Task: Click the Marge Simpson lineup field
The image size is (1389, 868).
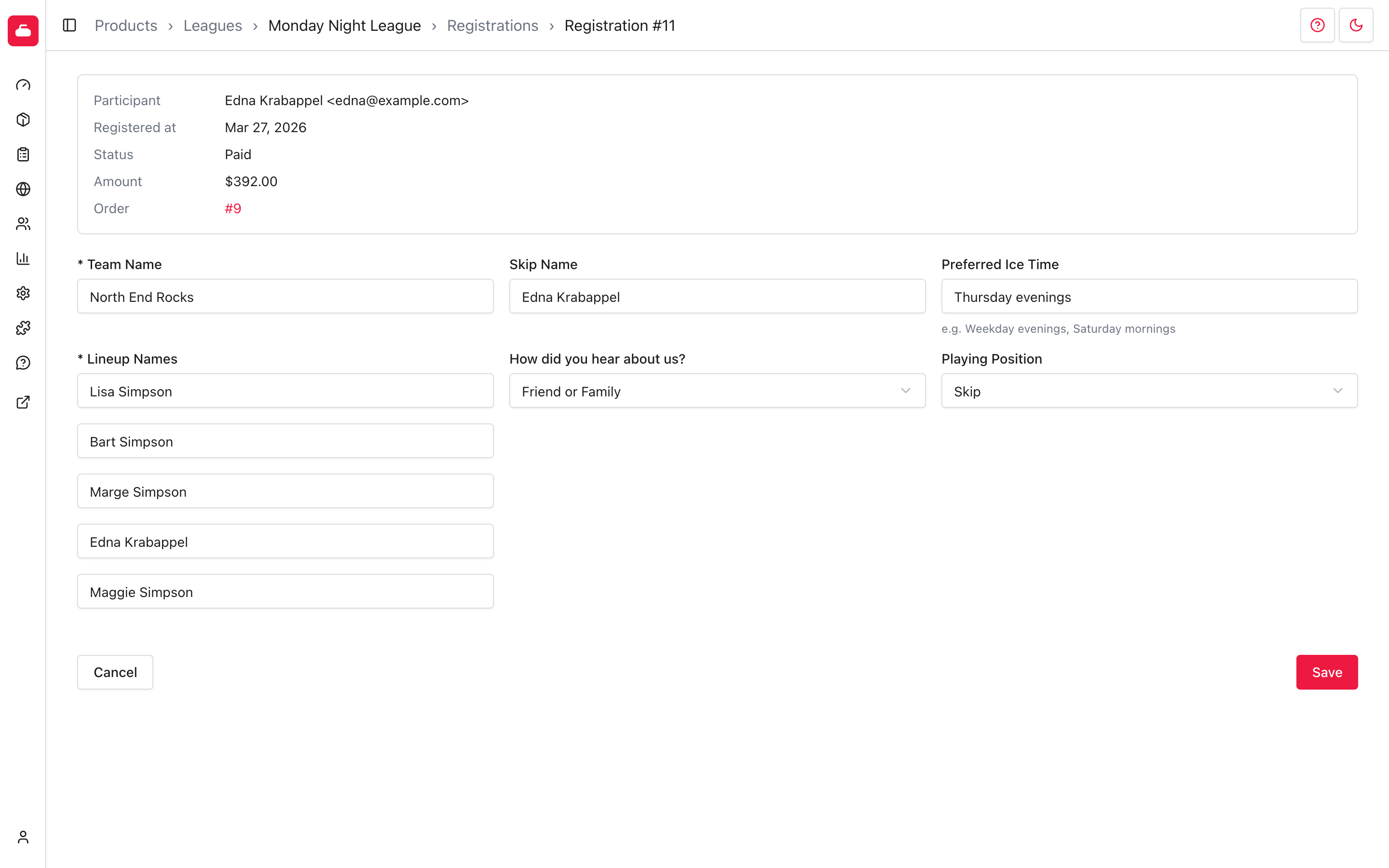Action: coord(285,491)
